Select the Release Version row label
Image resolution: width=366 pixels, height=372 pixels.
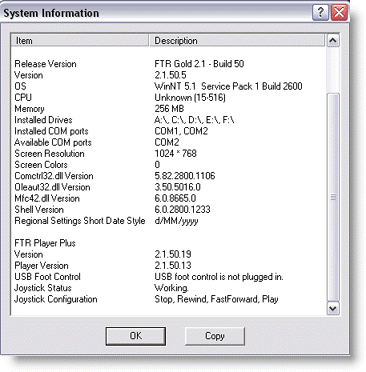[x=45, y=64]
